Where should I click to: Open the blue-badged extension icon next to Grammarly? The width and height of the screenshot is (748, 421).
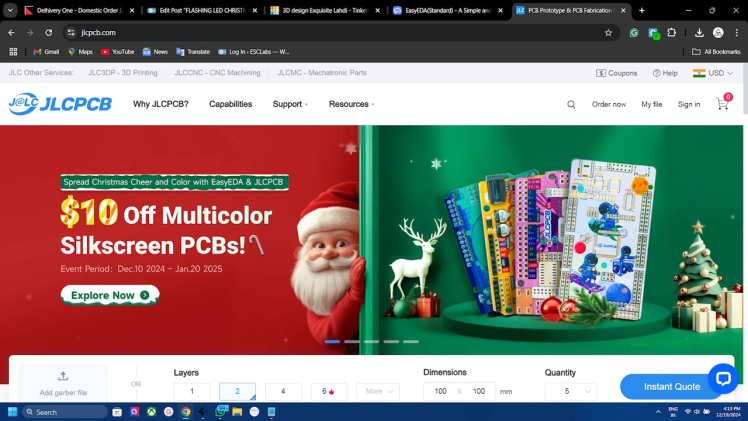pyautogui.click(x=654, y=33)
